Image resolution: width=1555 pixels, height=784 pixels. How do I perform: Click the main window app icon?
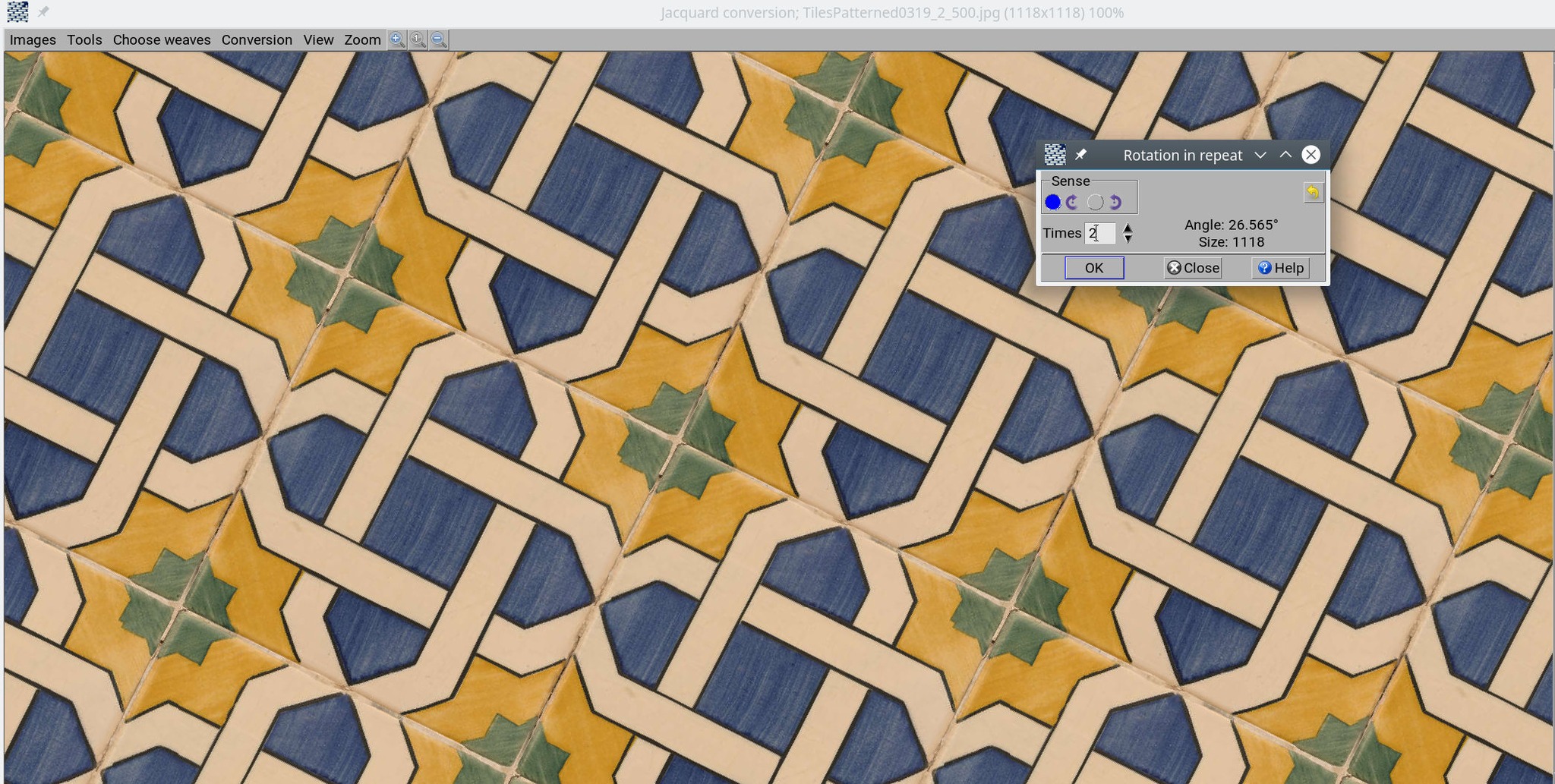[17, 12]
